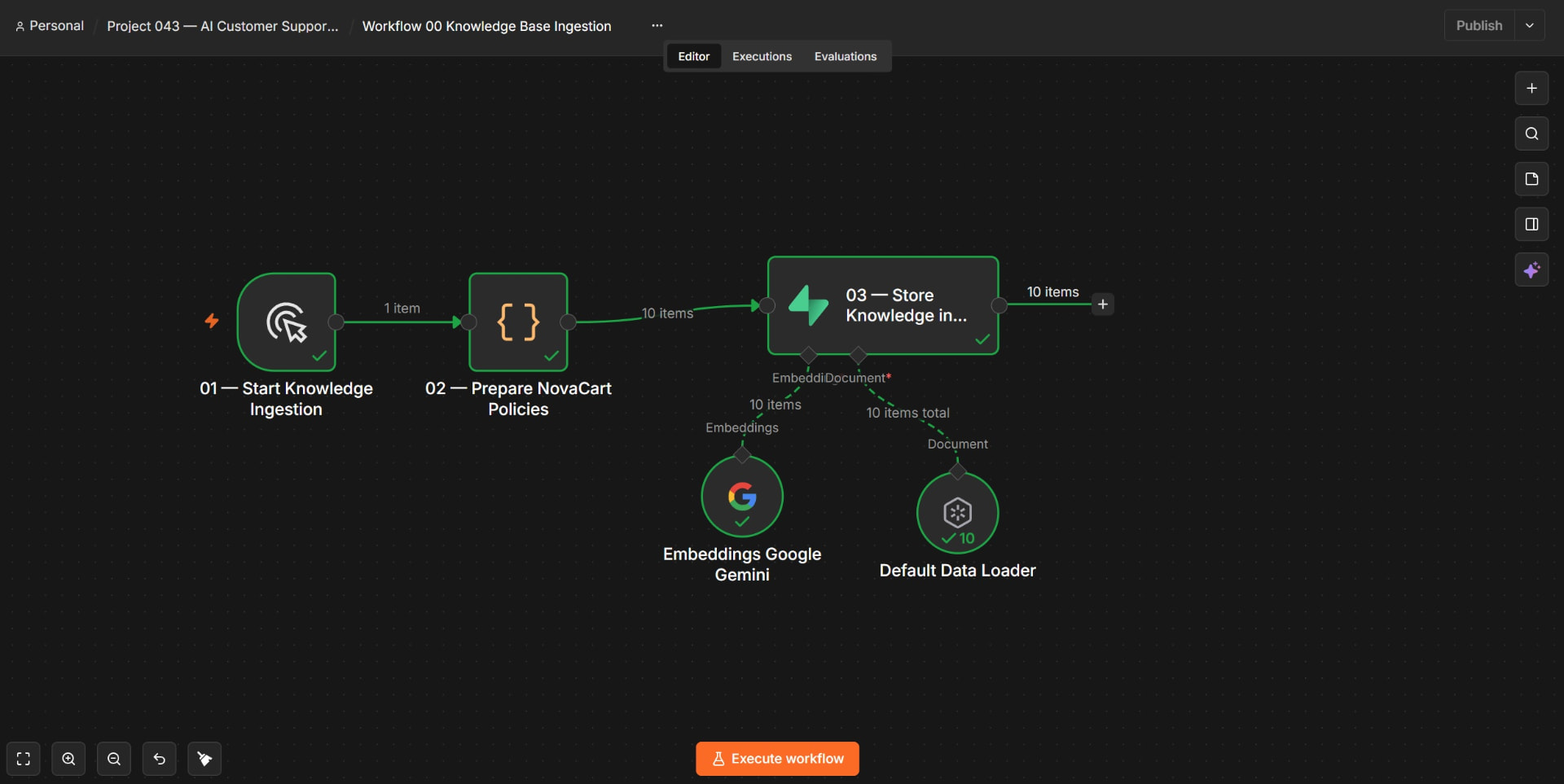Open the workflow options ellipsis menu
1564x784 pixels.
pos(657,26)
